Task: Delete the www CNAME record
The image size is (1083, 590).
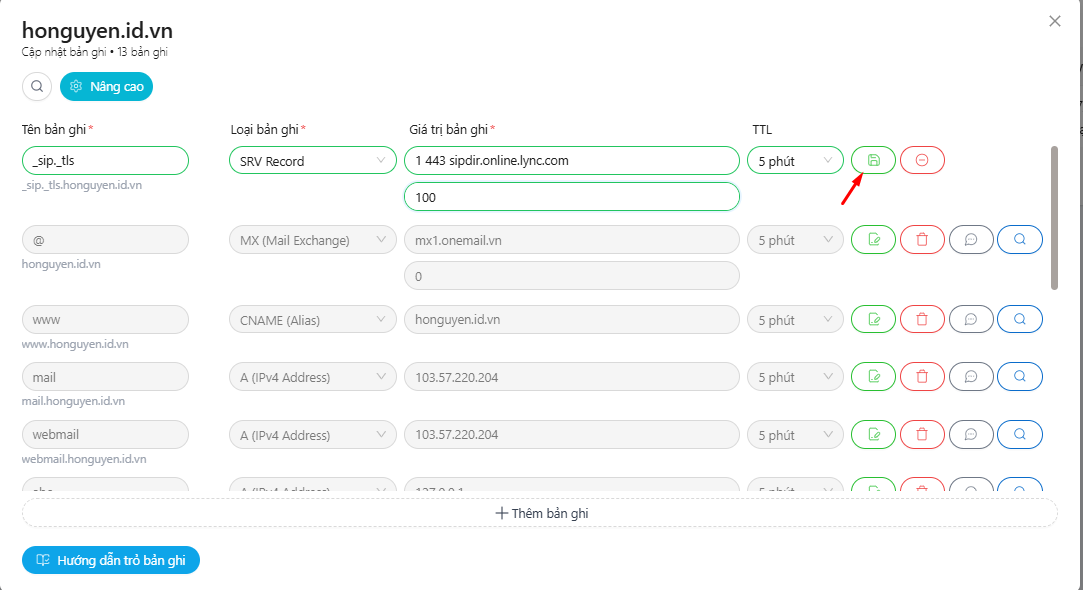Action: (x=921, y=319)
